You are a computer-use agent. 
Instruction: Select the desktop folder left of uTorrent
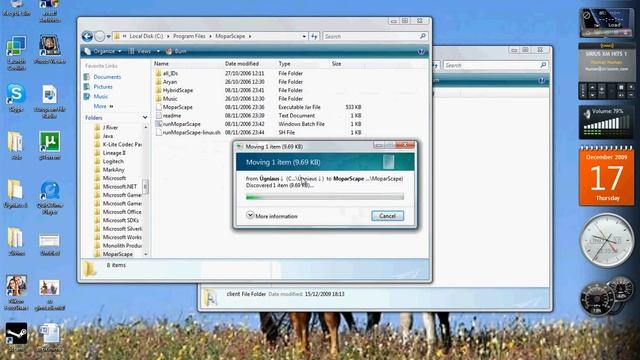click(x=16, y=145)
